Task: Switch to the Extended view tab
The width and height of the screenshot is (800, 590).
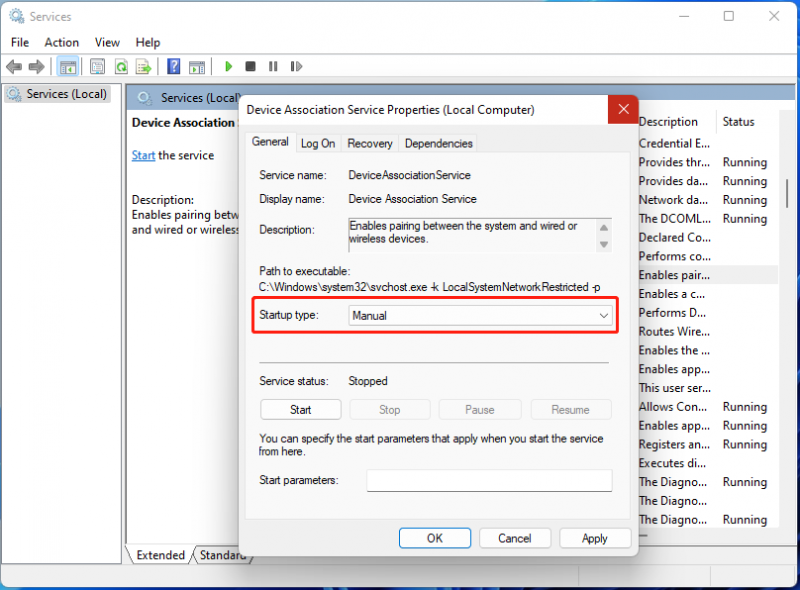Action: pos(160,555)
